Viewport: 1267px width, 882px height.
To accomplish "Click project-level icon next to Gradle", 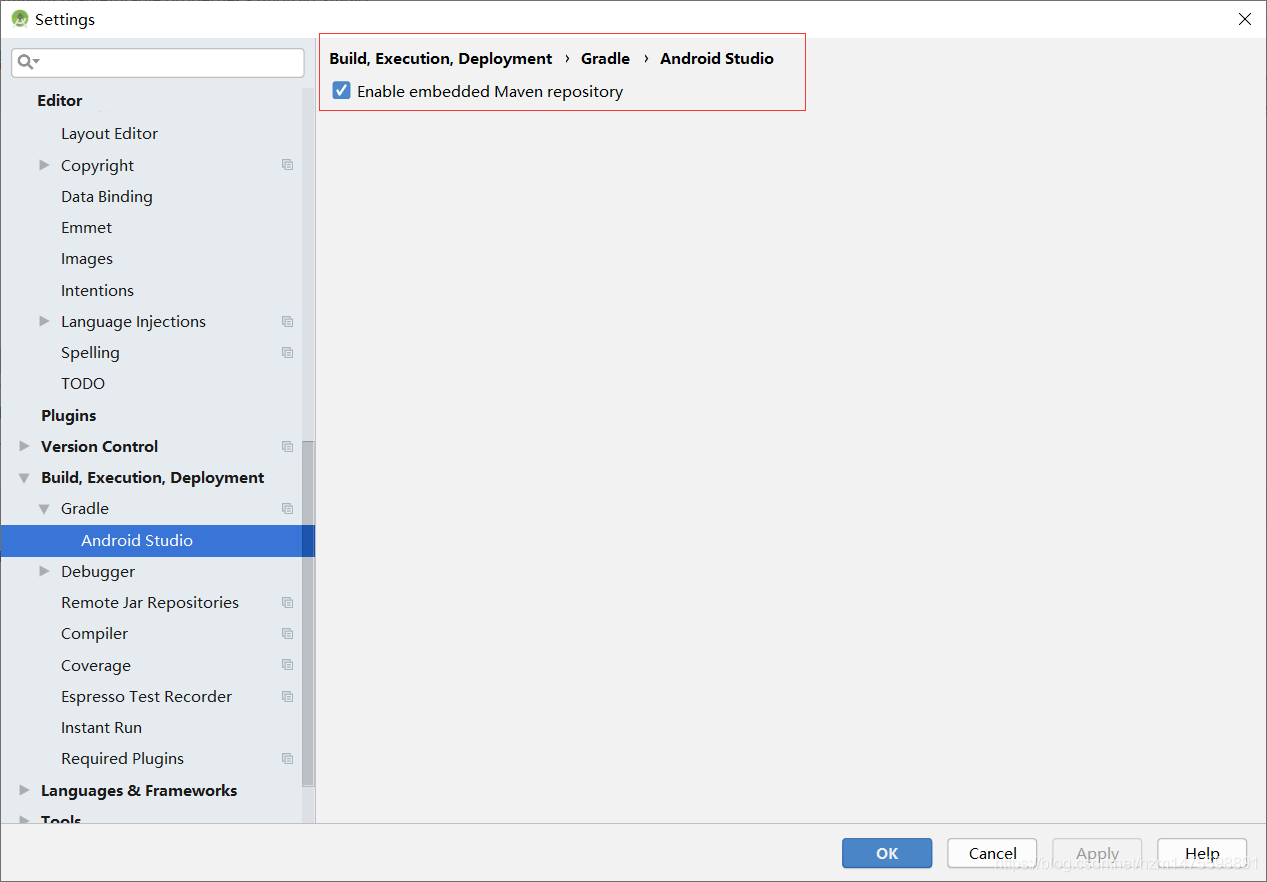I will (288, 508).
